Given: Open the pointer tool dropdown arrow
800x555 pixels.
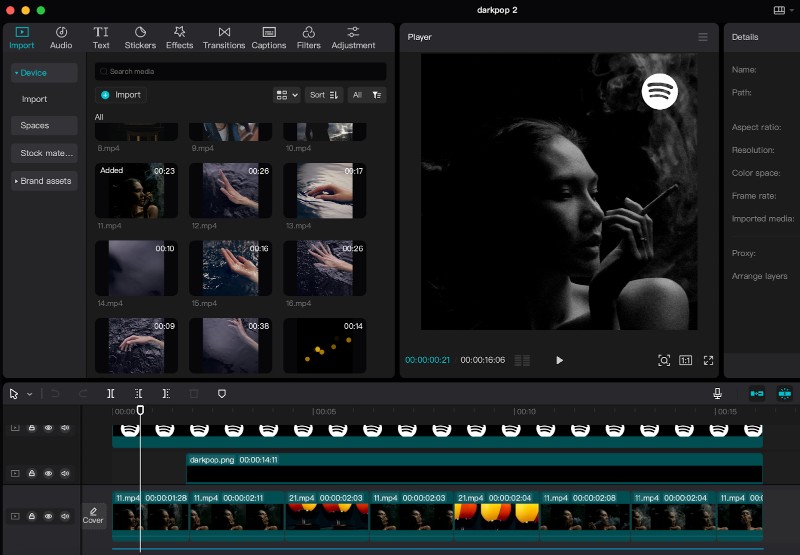Looking at the screenshot, I should coord(30,394).
